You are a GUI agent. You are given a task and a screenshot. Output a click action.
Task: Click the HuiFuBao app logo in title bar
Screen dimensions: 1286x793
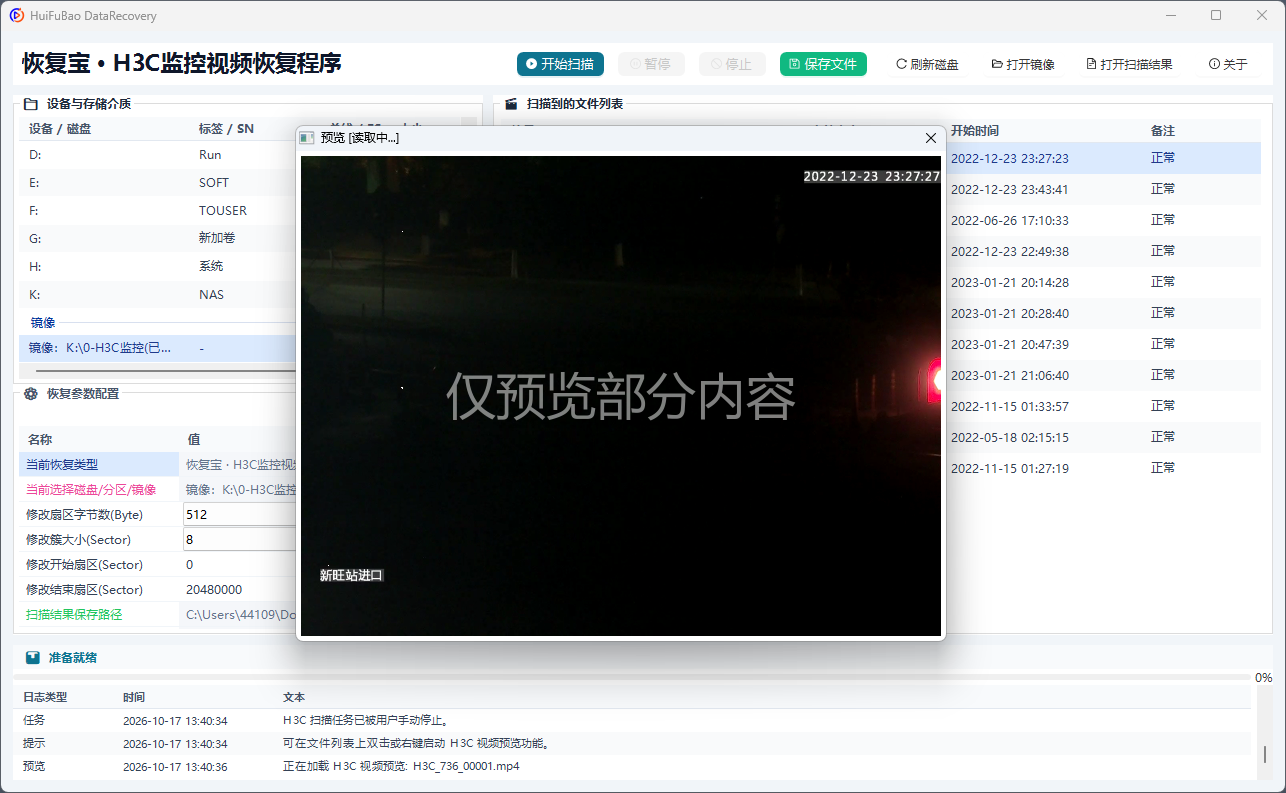click(17, 15)
